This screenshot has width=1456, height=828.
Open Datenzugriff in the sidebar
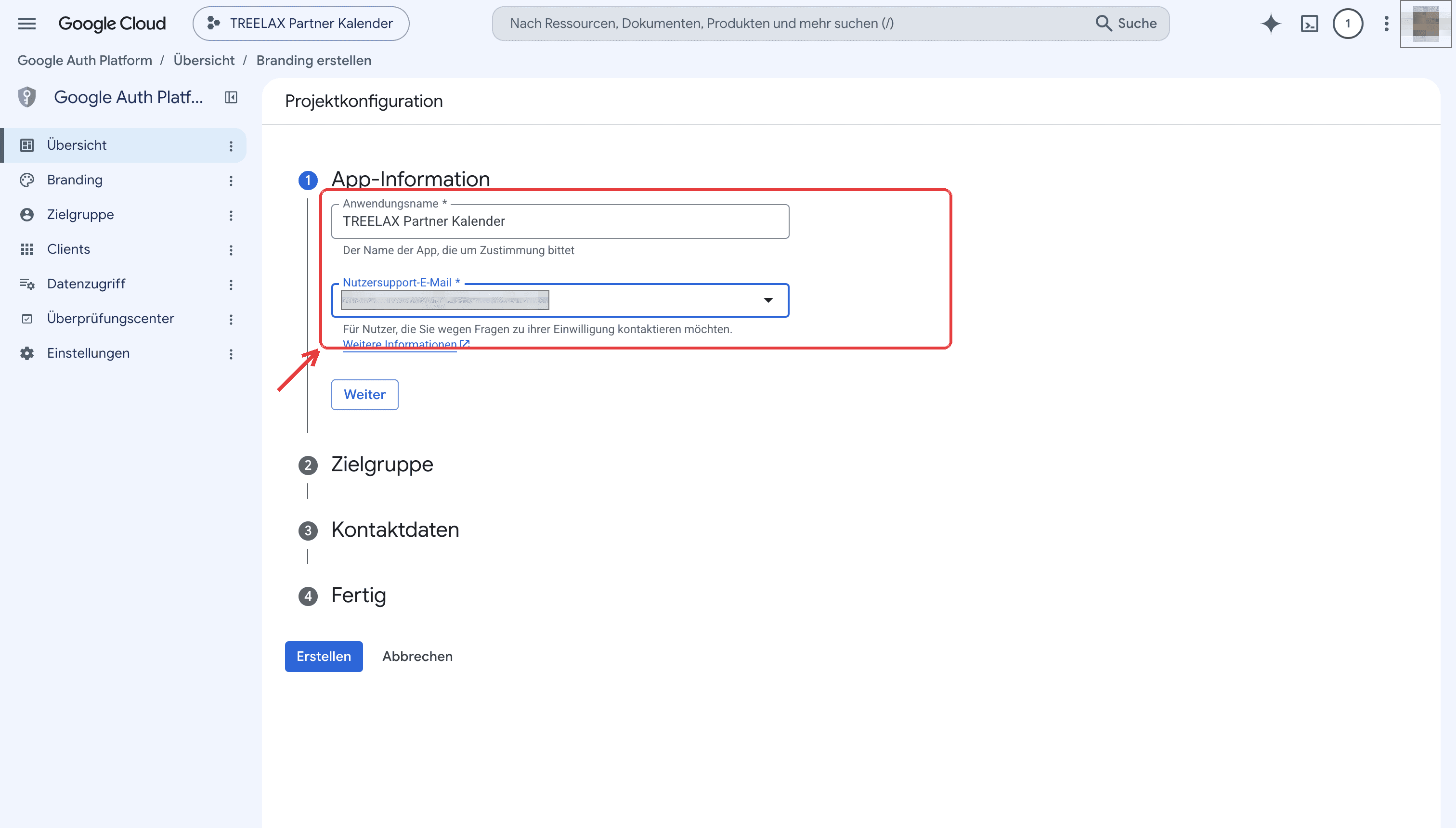pyautogui.click(x=124, y=285)
